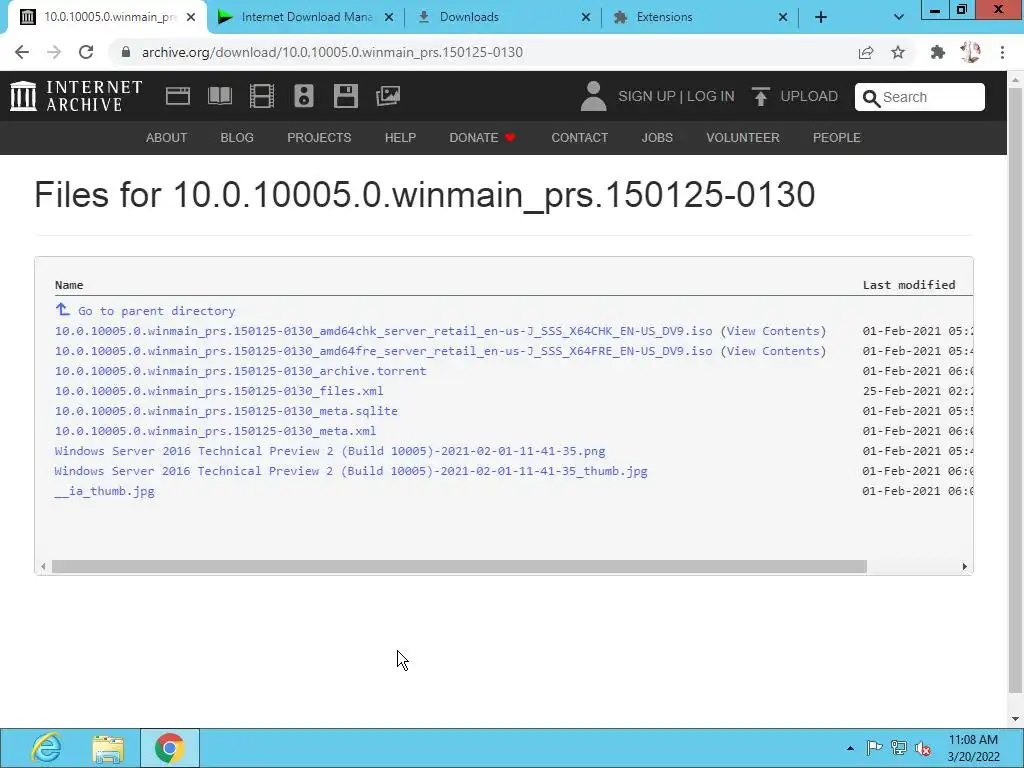The image size is (1024, 768).
Task: Open the _meta.sqlite link
Action: click(226, 411)
